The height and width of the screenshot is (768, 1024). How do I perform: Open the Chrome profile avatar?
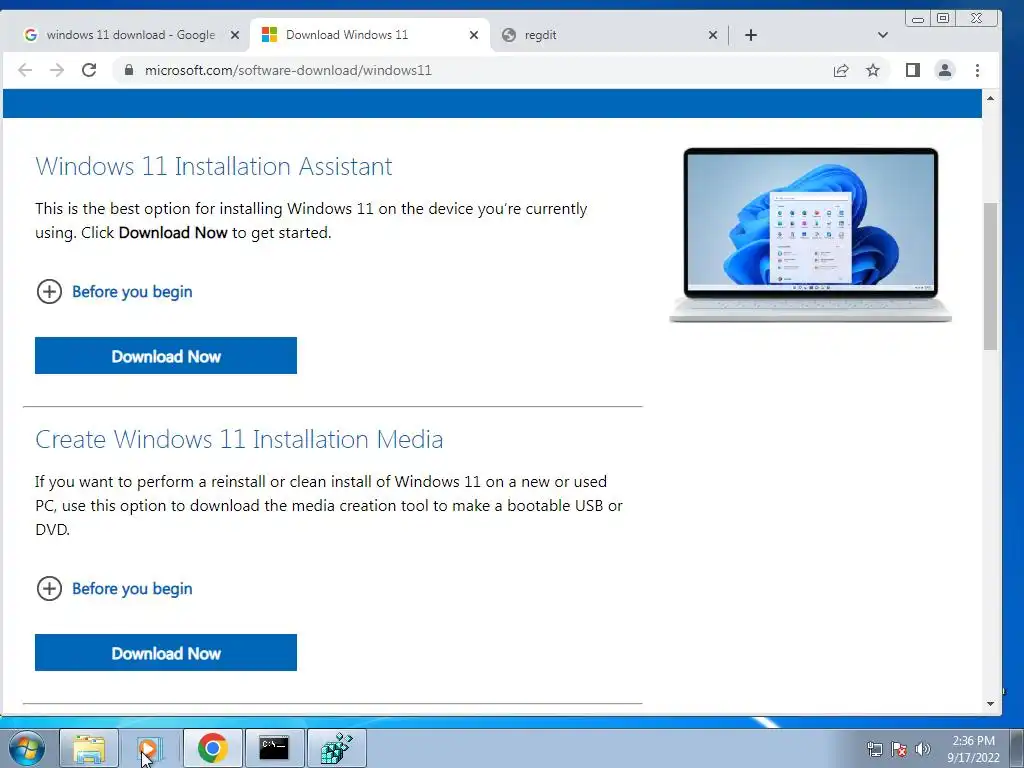tap(944, 70)
